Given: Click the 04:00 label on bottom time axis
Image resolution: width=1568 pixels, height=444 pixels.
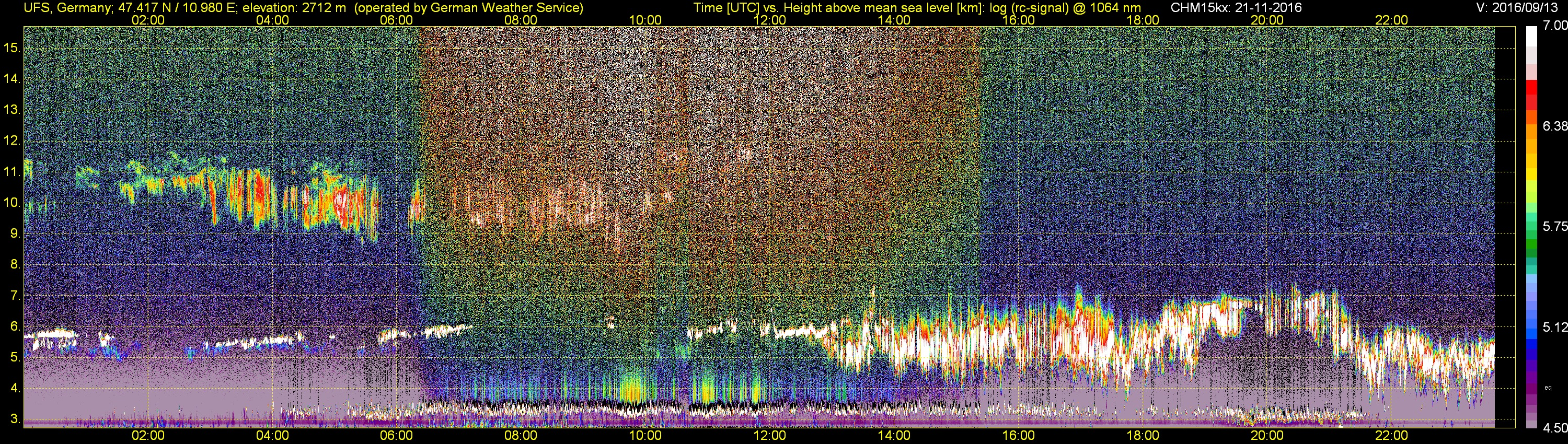Looking at the screenshot, I should pyautogui.click(x=273, y=436).
